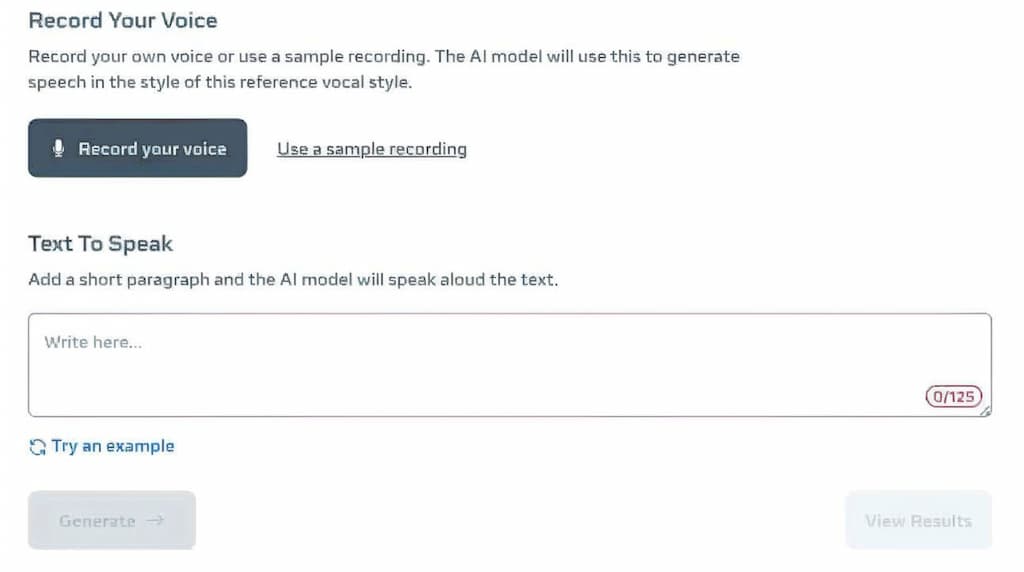Click the 'Add a short paragraph' description
The height and width of the screenshot is (572, 1024).
coord(293,280)
